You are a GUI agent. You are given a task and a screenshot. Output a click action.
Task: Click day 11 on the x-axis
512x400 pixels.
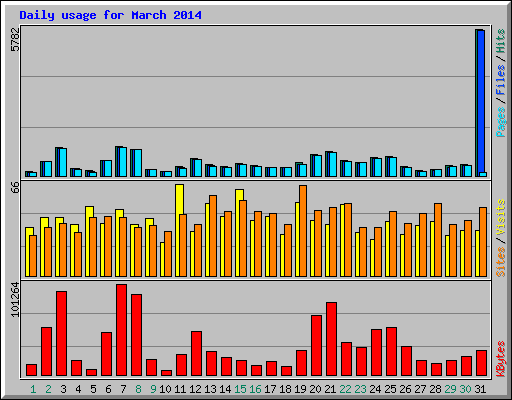pos(180,389)
